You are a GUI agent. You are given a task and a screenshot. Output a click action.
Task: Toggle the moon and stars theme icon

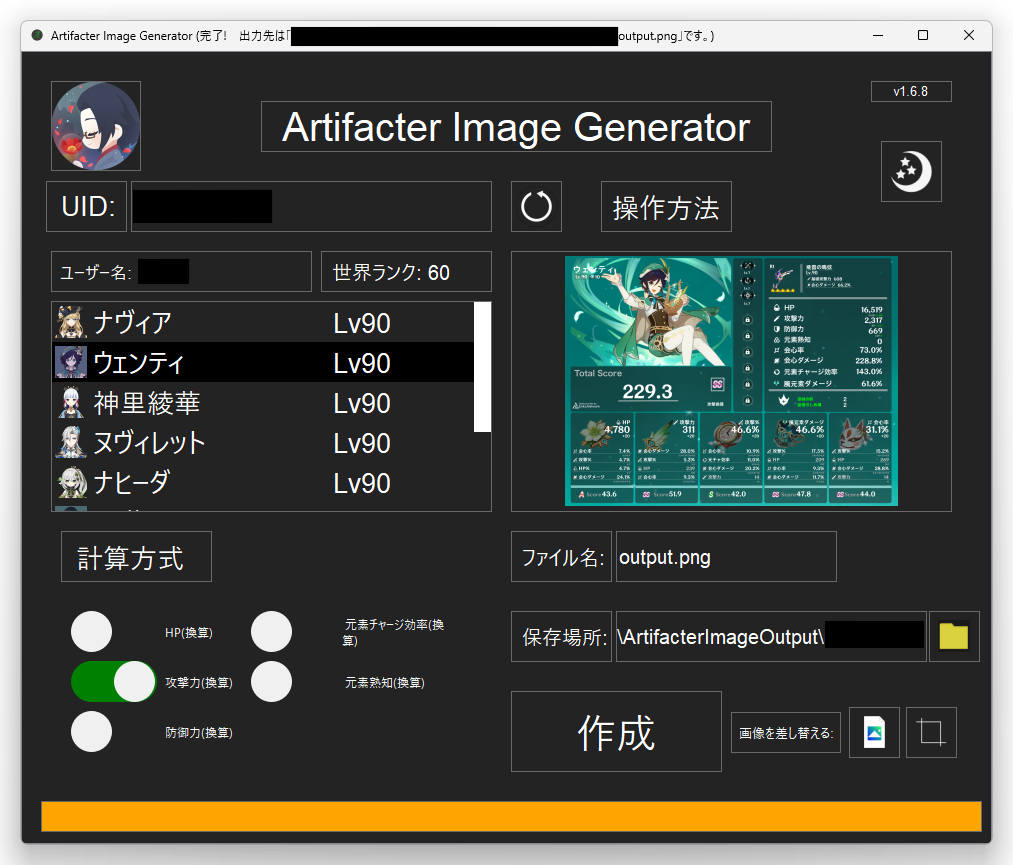pos(911,171)
